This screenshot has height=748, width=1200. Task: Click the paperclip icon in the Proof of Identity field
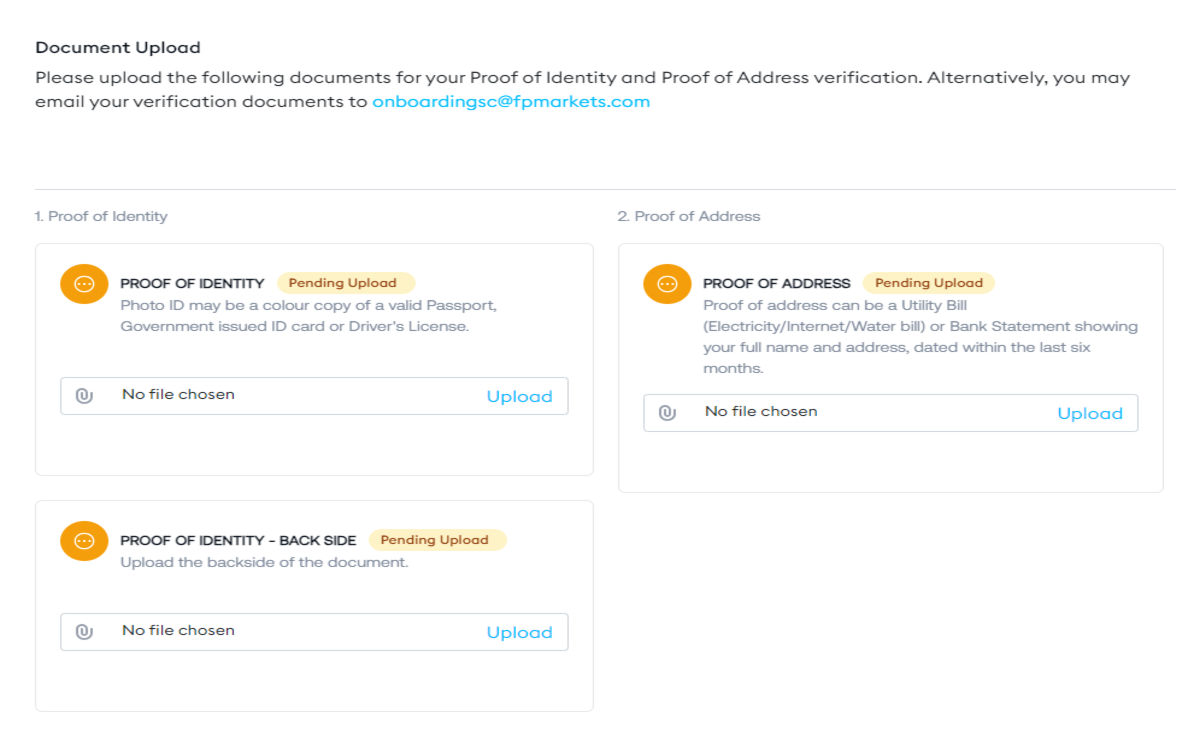(84, 396)
